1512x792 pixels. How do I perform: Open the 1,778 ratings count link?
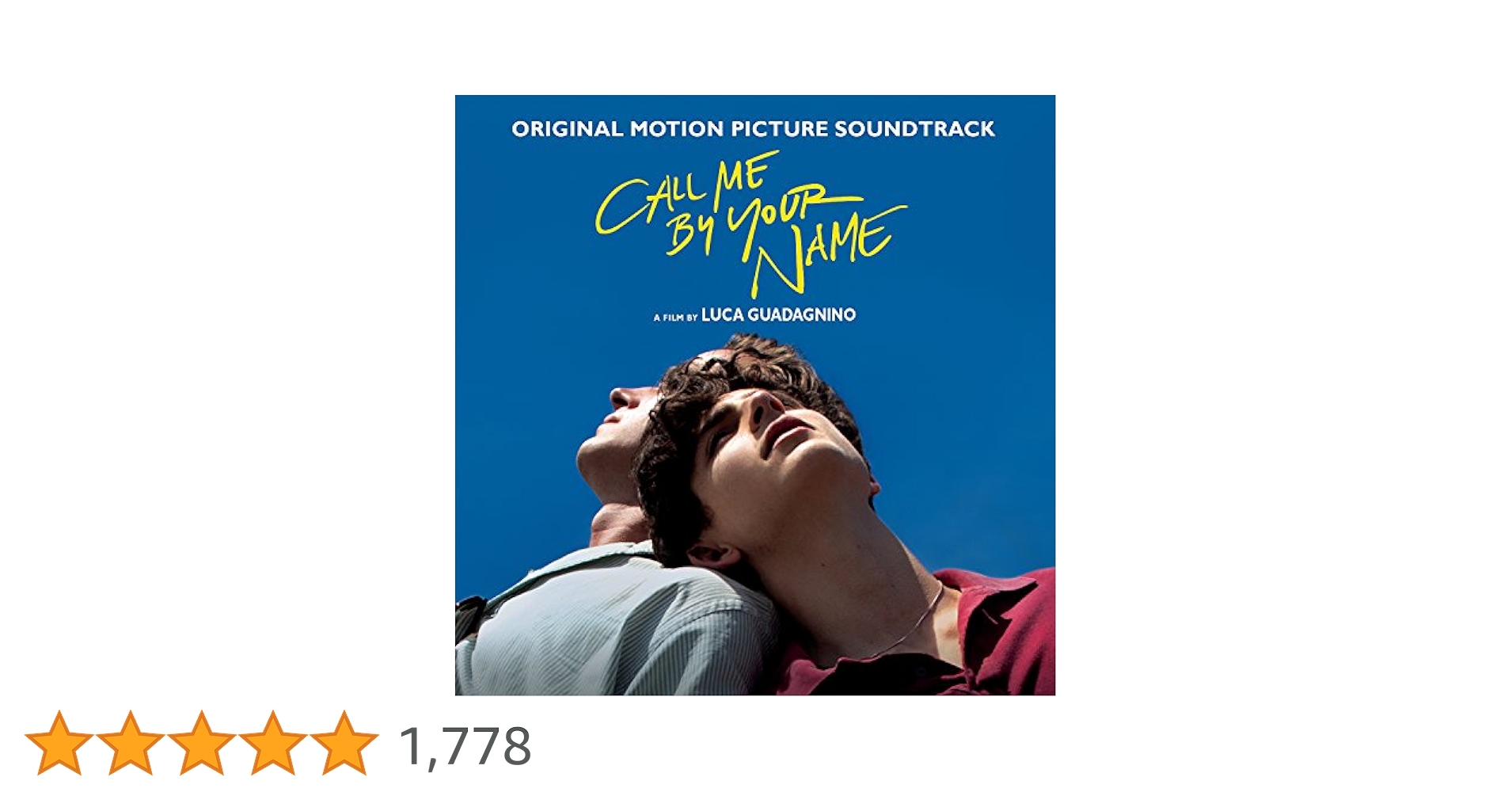[x=465, y=746]
